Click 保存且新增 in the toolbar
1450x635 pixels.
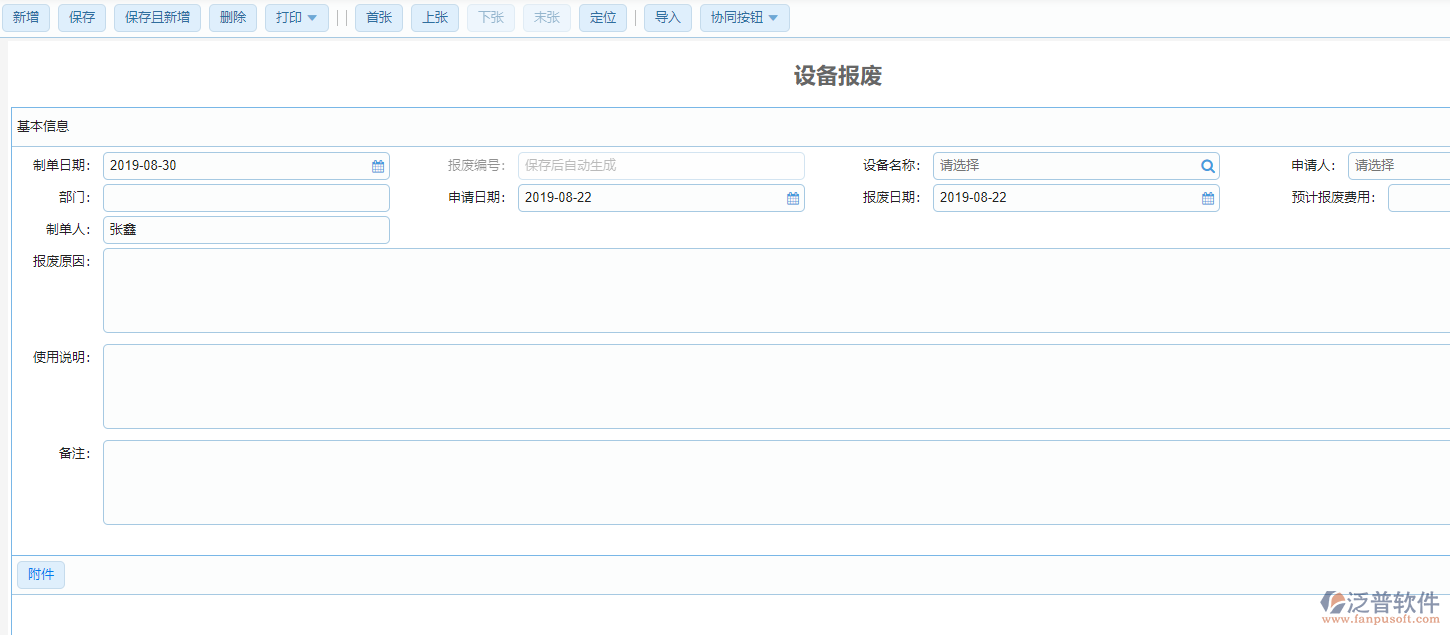coord(157,17)
